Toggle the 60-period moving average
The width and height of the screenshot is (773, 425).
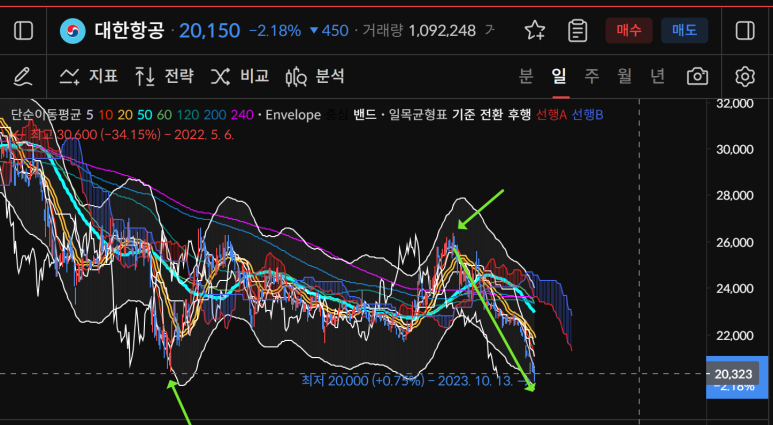pos(165,115)
